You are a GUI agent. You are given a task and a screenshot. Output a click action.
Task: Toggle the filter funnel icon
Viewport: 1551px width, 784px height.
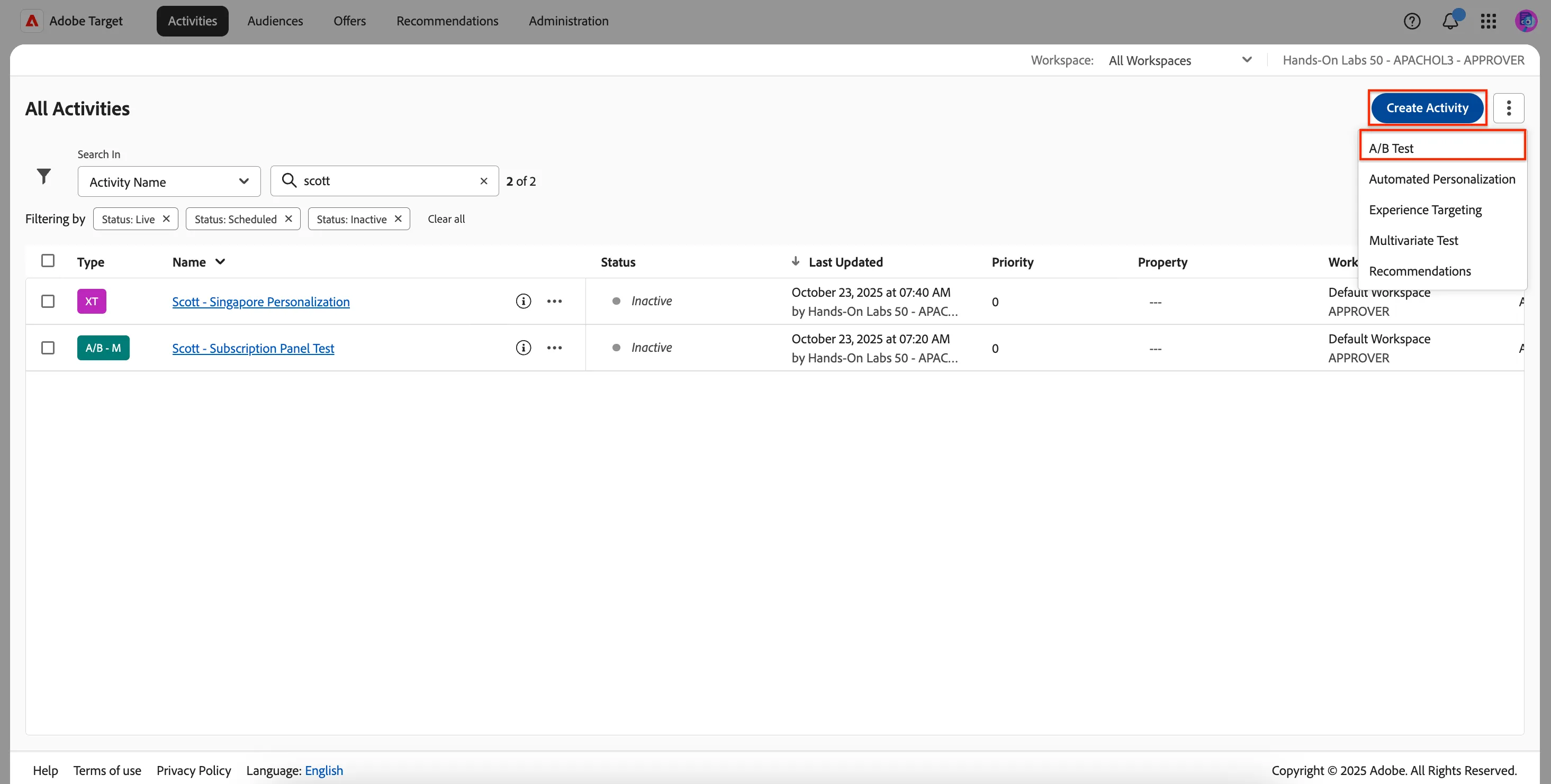(43, 176)
